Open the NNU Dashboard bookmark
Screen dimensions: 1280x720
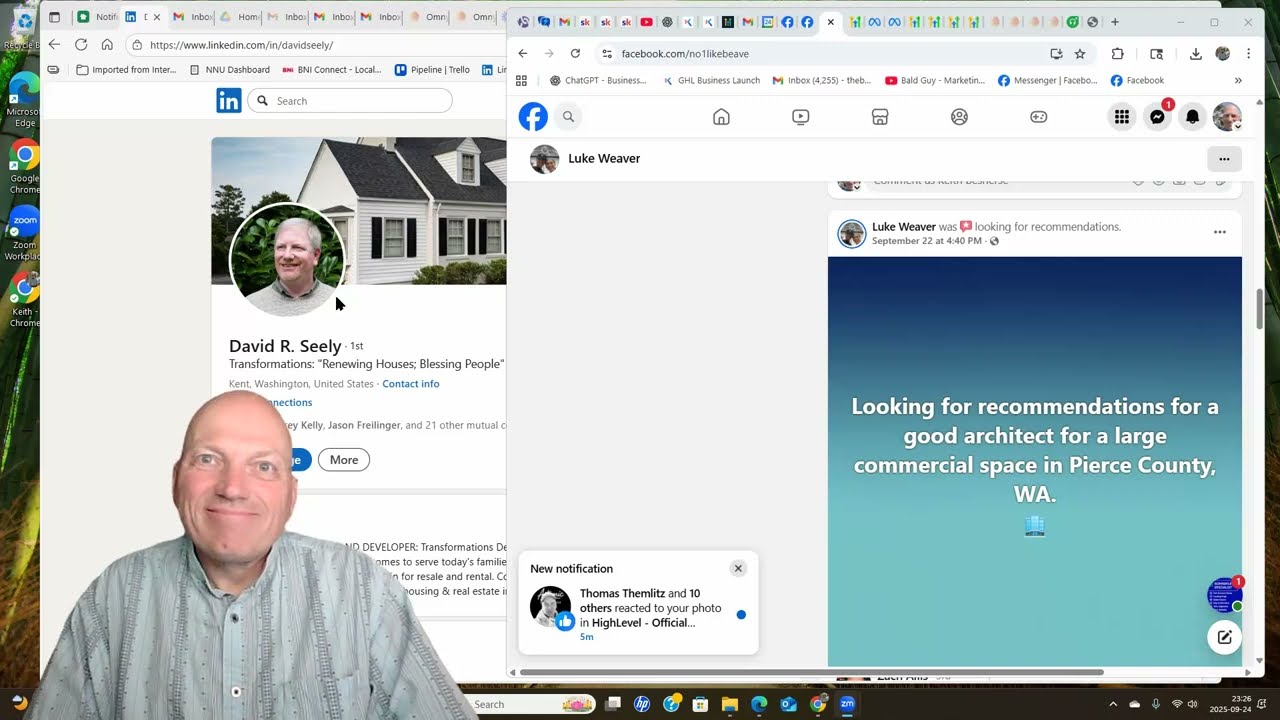pos(230,70)
